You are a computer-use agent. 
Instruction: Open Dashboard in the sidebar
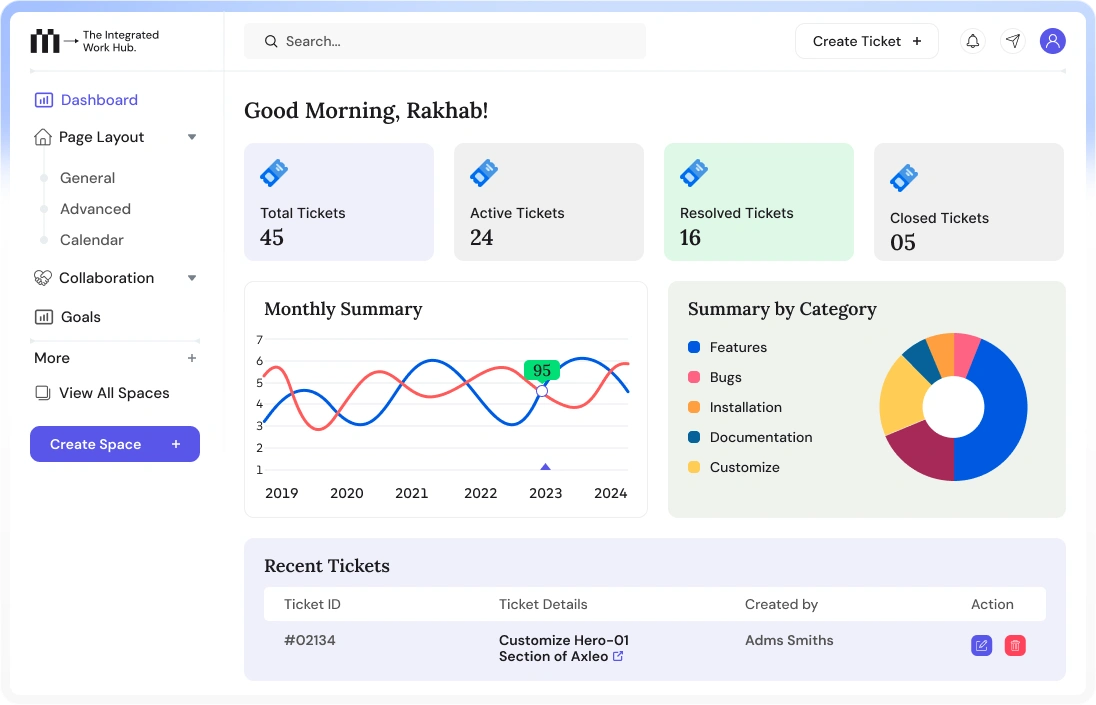[x=98, y=100]
